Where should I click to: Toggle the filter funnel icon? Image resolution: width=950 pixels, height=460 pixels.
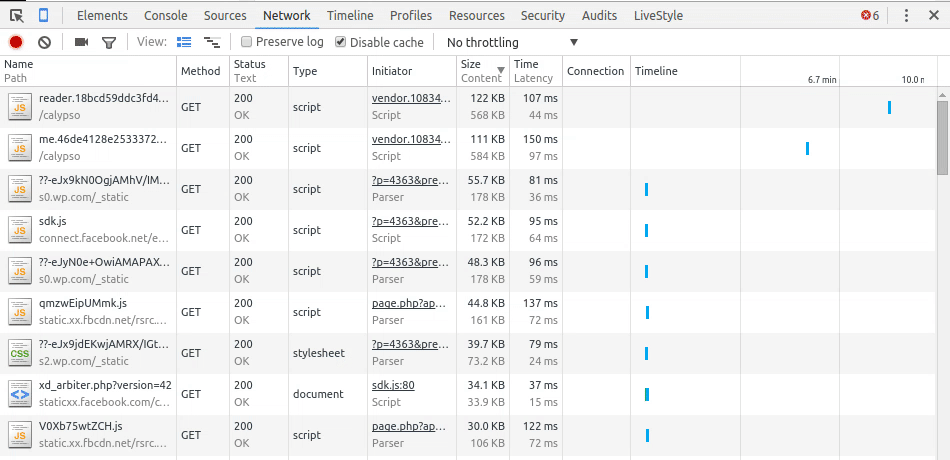pos(109,42)
